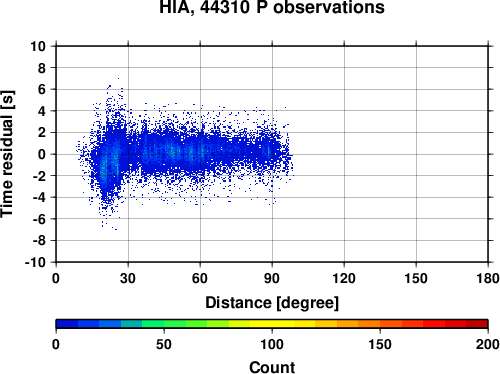This screenshot has height=374, width=500.
Task: Click the dark blue end of colorbar
Action: click(67, 324)
